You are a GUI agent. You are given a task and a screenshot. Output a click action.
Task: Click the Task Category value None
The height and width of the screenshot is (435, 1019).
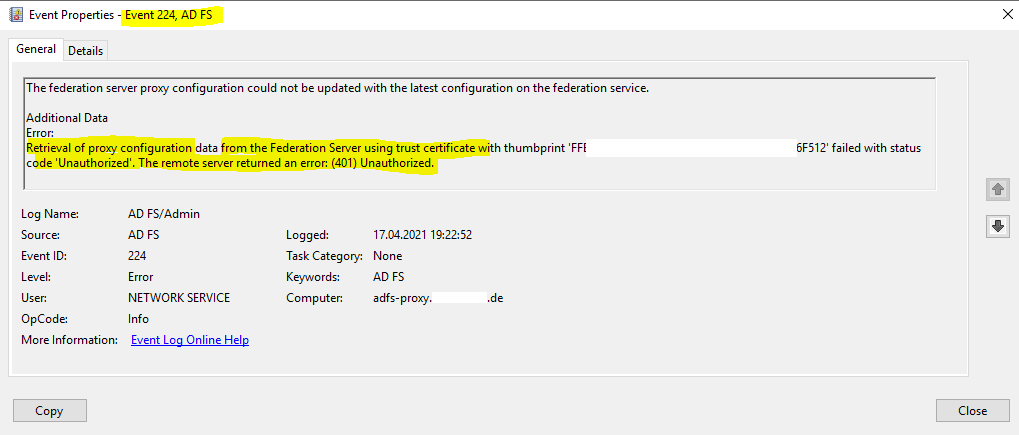pyautogui.click(x=387, y=256)
